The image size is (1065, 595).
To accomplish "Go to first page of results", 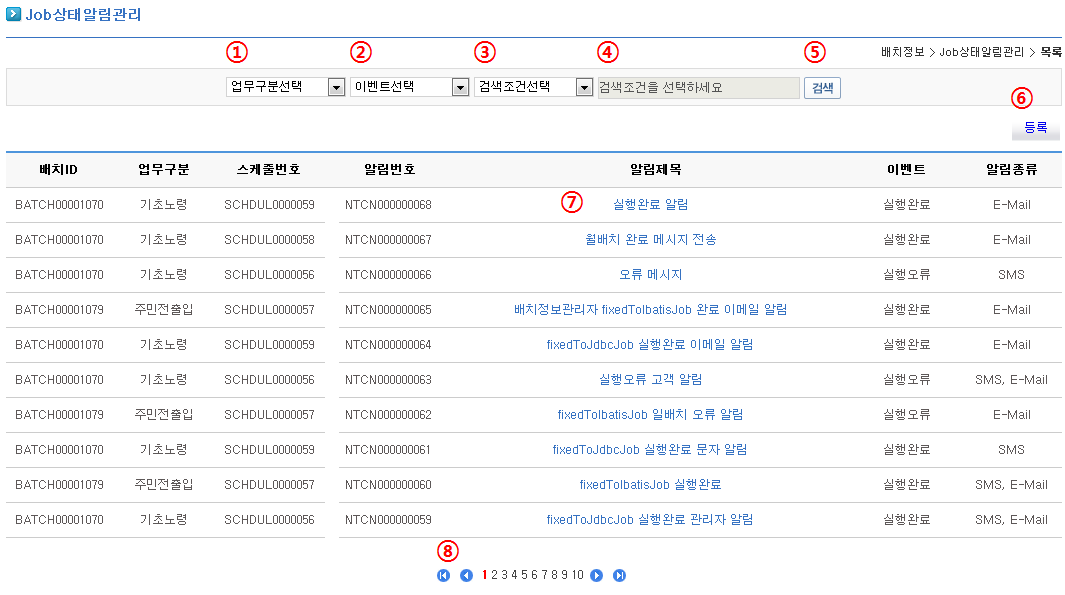I will click(443, 575).
